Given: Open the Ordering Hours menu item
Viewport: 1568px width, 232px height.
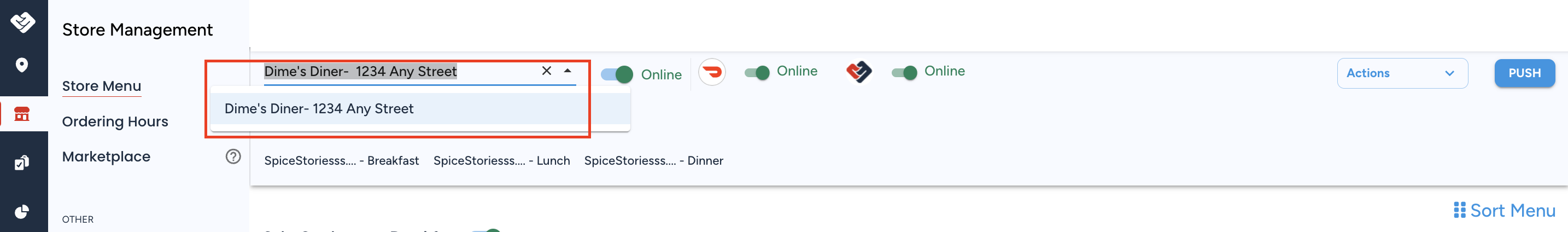Looking at the screenshot, I should click(x=115, y=121).
